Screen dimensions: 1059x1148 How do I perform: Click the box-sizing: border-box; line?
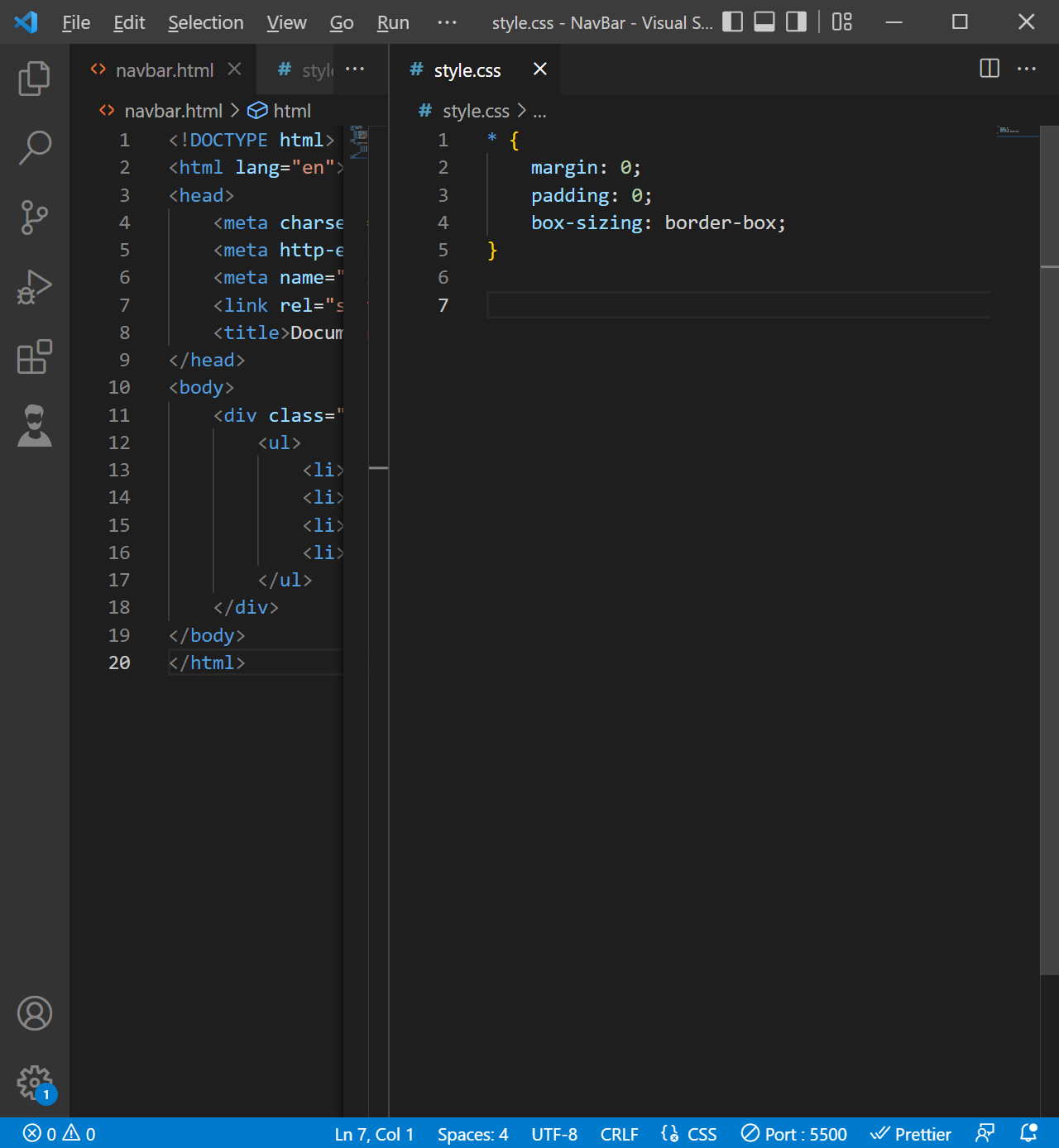point(659,223)
